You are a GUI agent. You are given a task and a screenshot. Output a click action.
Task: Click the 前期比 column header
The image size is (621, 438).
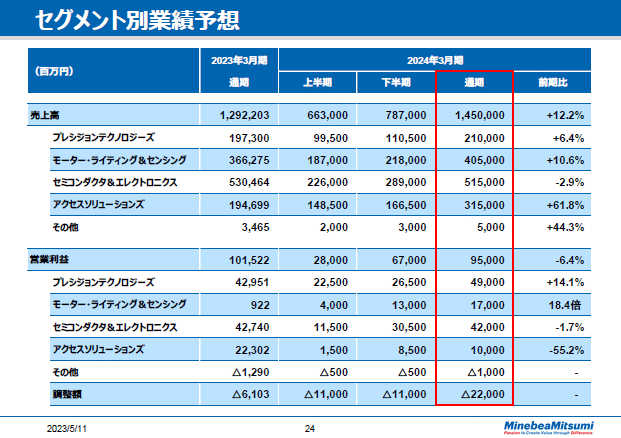(552, 82)
